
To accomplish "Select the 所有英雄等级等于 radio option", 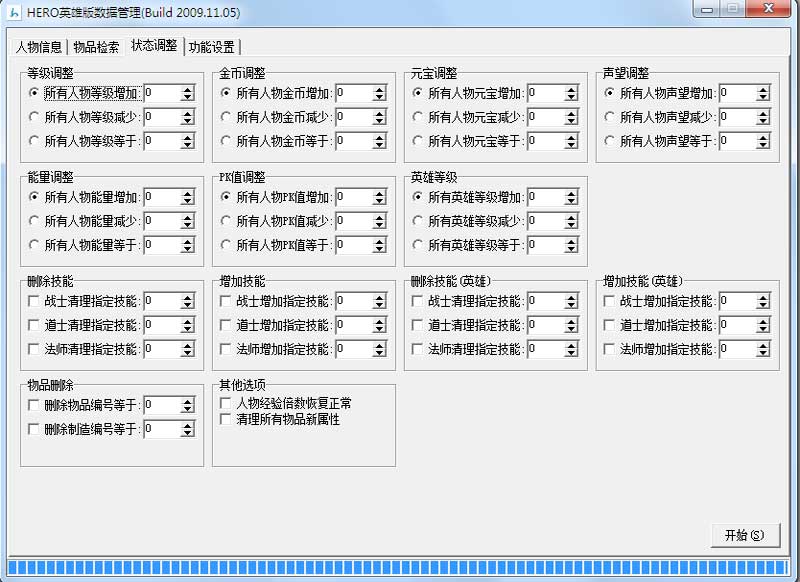I will [x=419, y=246].
